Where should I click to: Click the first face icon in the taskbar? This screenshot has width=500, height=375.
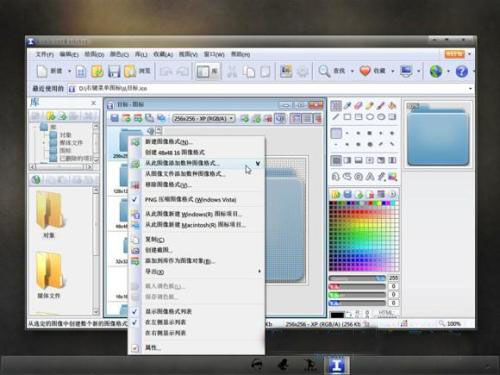pyautogui.click(x=257, y=365)
